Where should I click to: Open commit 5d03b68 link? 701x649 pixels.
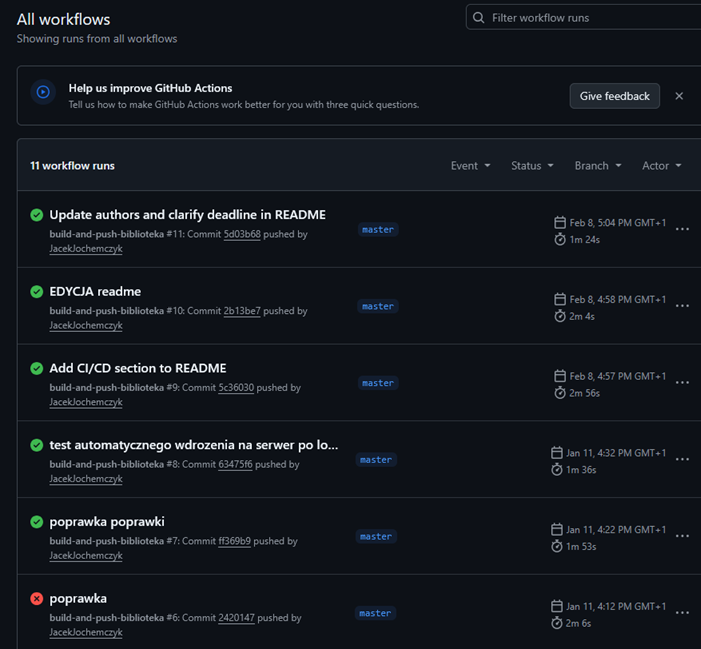(242, 234)
